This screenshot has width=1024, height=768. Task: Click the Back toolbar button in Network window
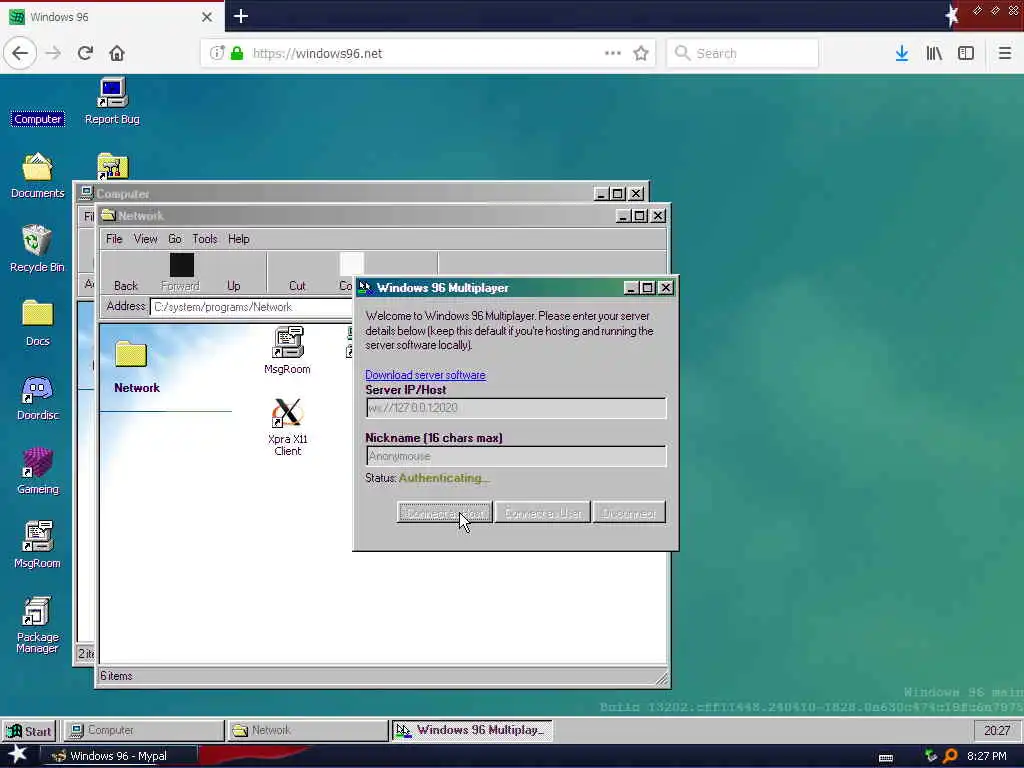(x=125, y=273)
